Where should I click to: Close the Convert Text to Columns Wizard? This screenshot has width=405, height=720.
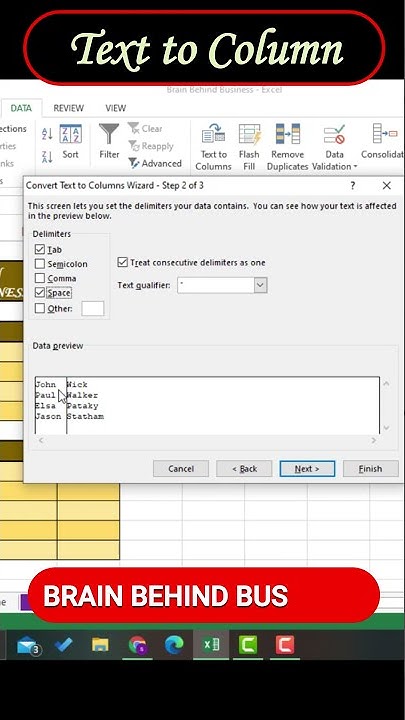click(x=387, y=186)
